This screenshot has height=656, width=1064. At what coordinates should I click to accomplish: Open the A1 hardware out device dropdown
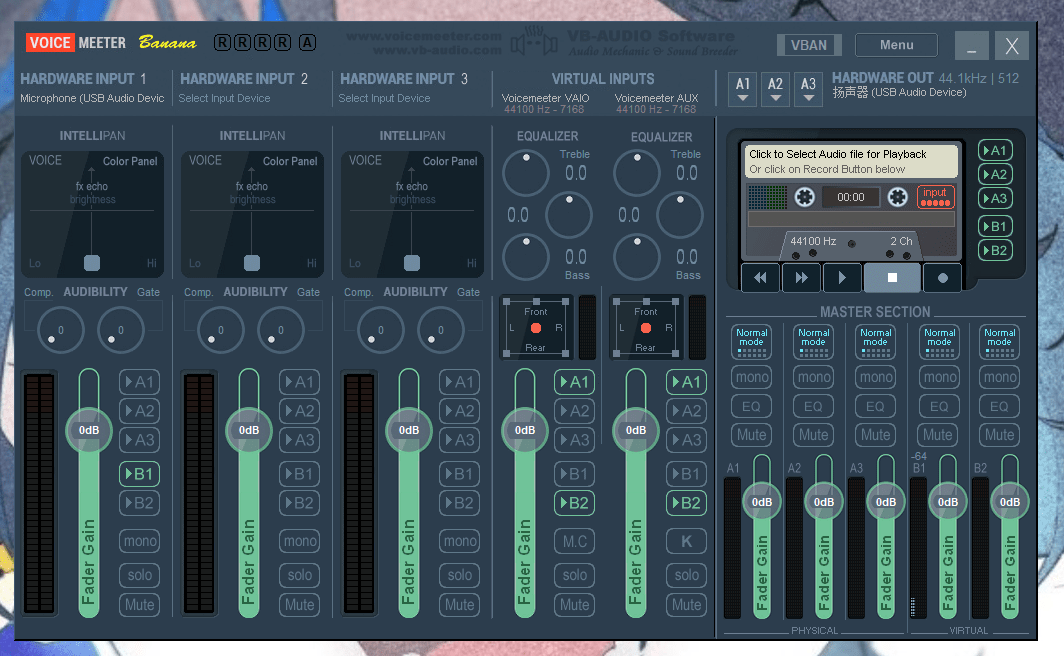(742, 88)
